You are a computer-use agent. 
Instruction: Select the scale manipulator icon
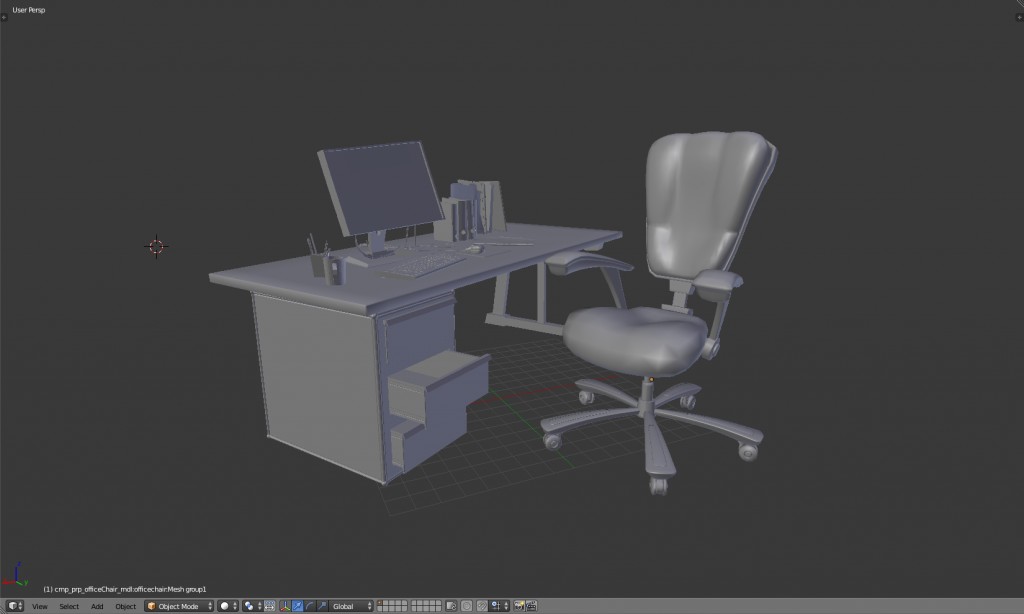pos(320,605)
